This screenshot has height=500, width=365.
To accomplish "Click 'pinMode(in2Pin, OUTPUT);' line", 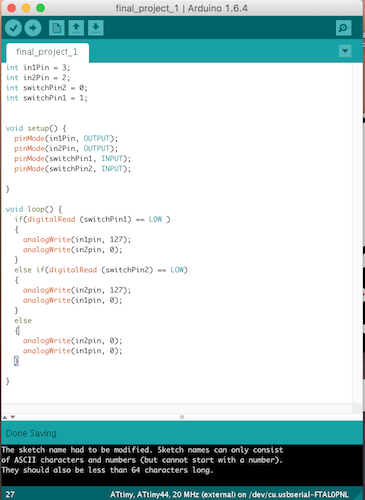I will click(x=66, y=148).
